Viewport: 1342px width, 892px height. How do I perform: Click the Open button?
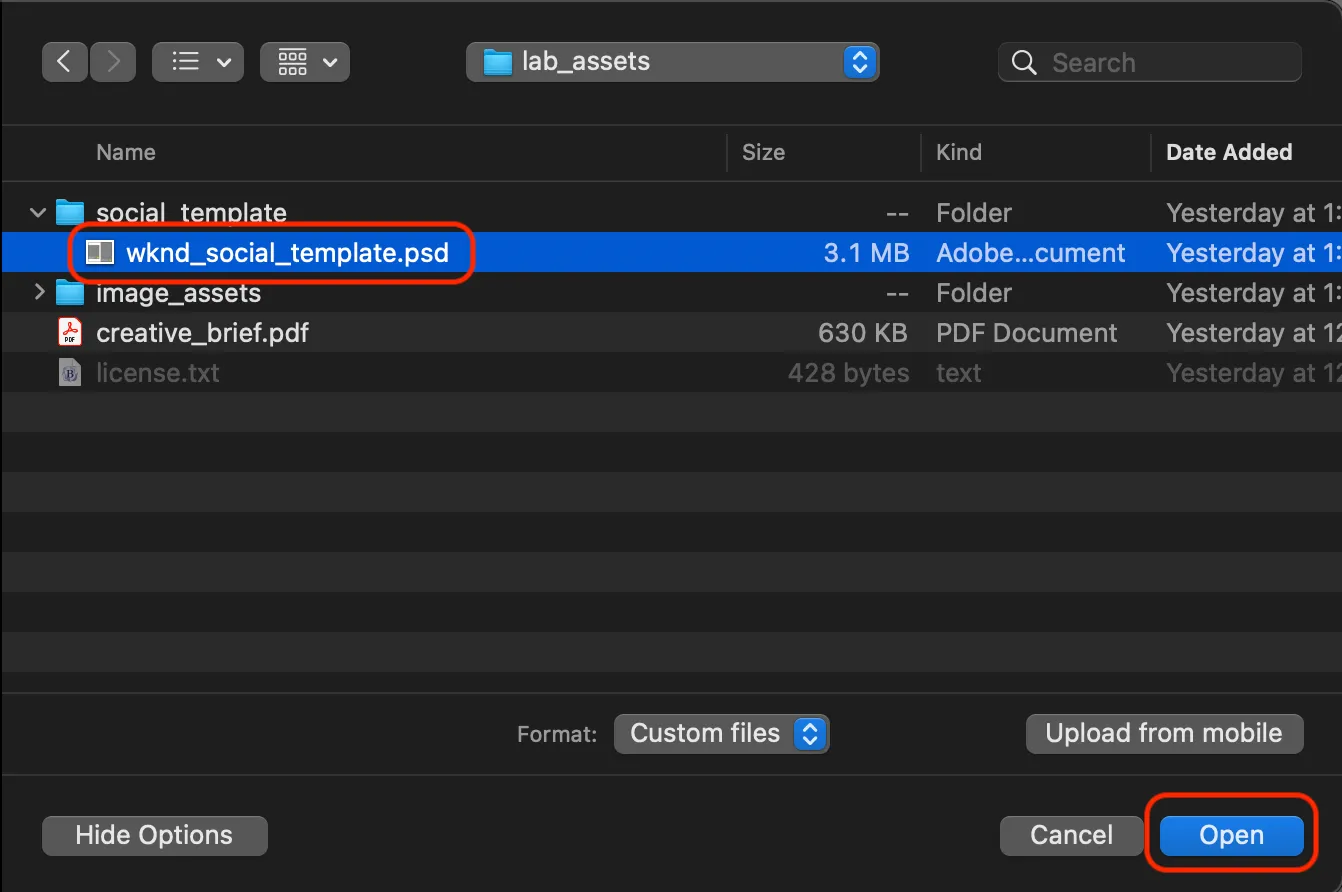click(1232, 835)
